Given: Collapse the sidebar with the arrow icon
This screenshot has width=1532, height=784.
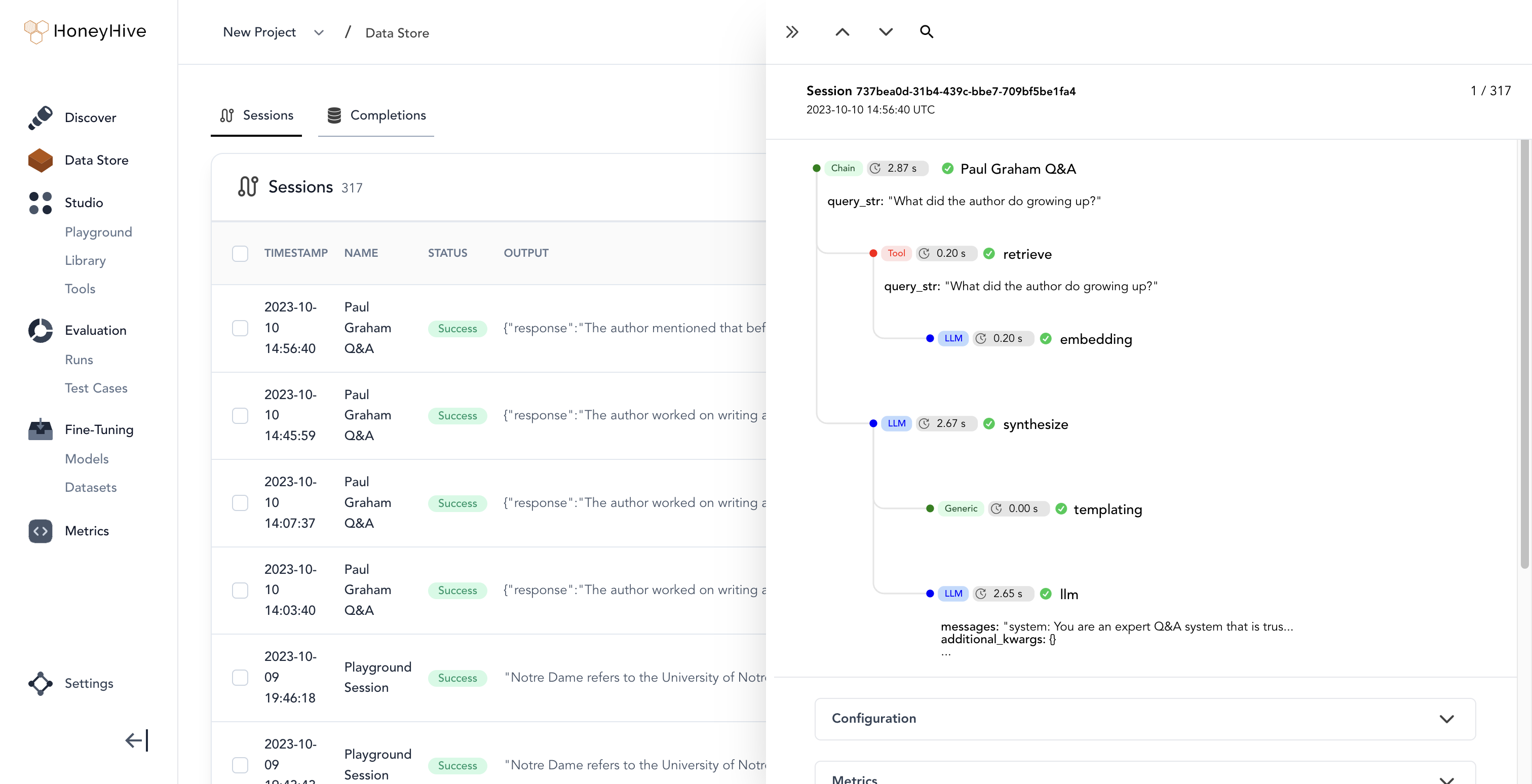Looking at the screenshot, I should click(137, 740).
